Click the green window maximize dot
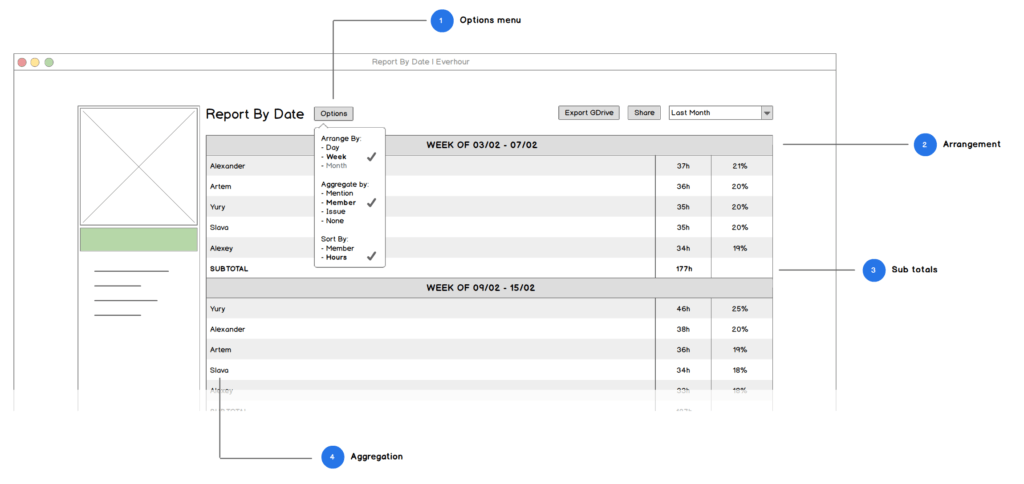Image resolution: width=1024 pixels, height=484 pixels. pyautogui.click(x=49, y=62)
